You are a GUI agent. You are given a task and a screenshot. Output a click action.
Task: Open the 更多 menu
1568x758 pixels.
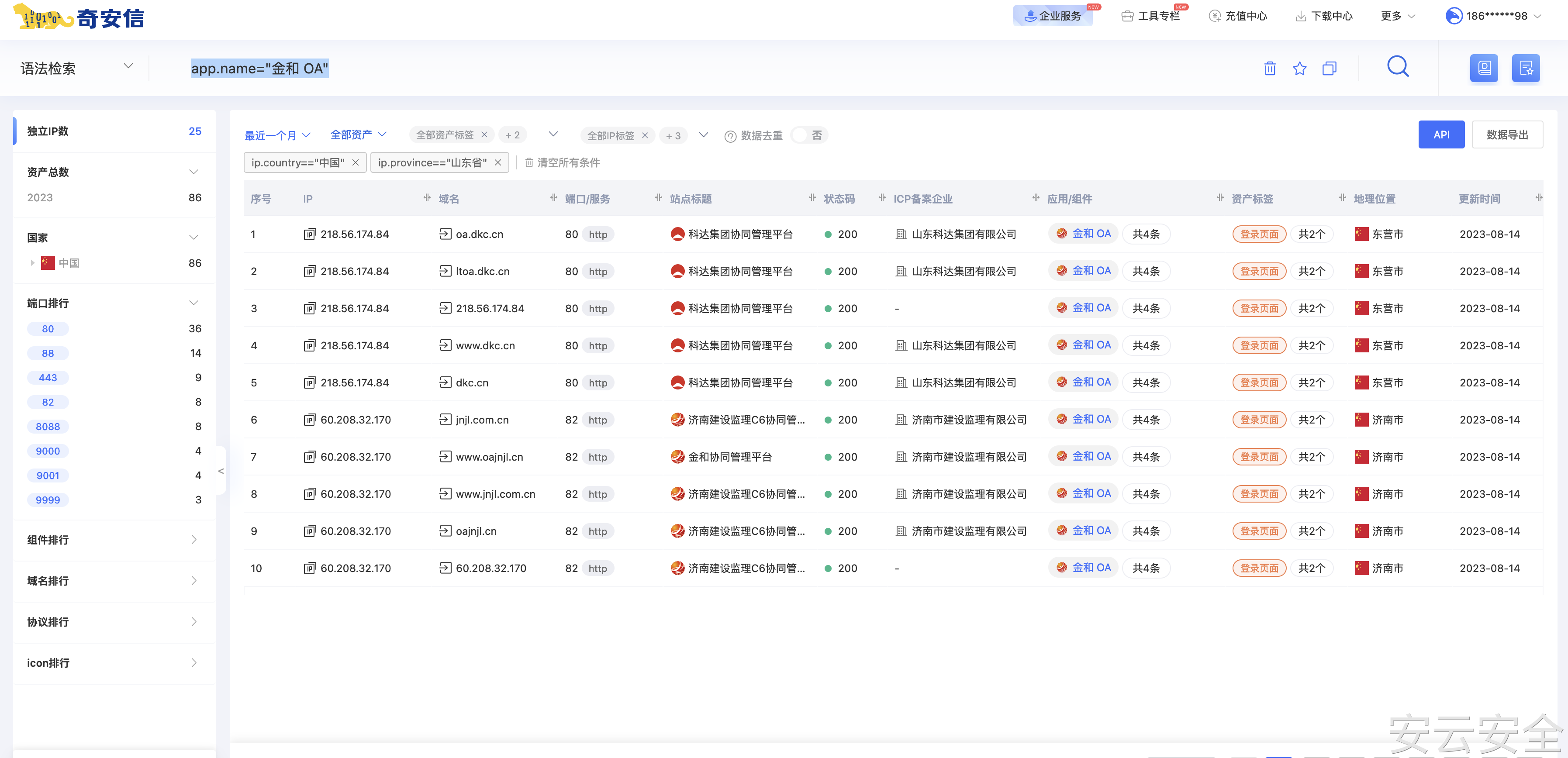(1398, 16)
